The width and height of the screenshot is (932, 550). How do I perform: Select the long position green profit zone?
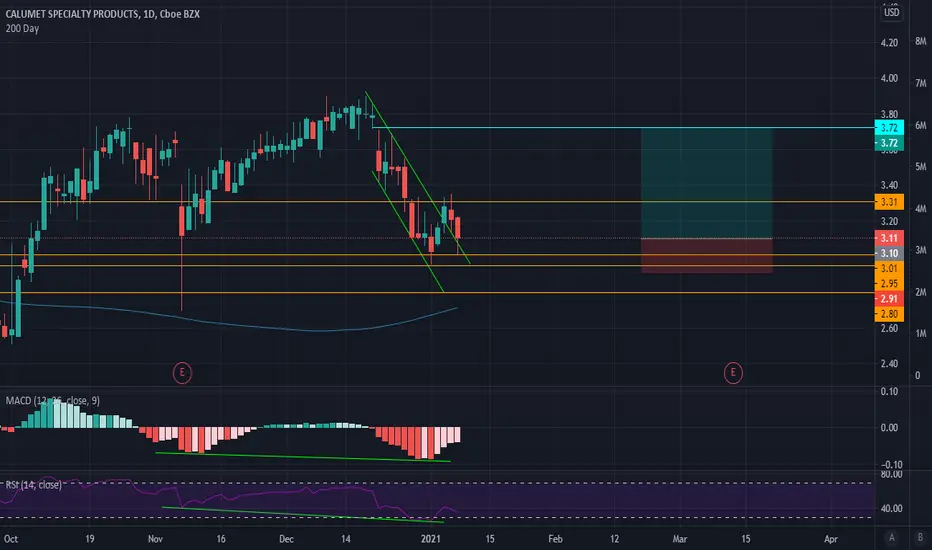click(x=707, y=183)
